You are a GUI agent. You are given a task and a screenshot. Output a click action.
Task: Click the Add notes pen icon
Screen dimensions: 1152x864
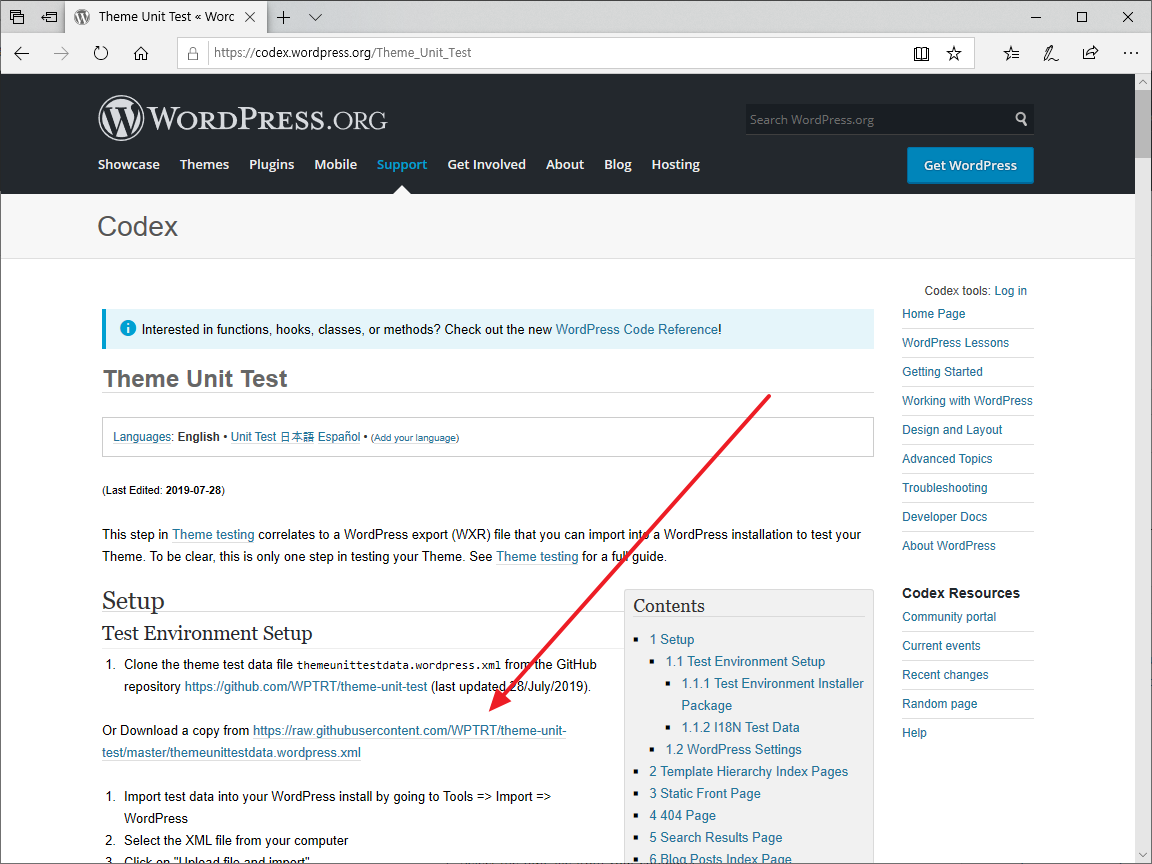(1051, 53)
